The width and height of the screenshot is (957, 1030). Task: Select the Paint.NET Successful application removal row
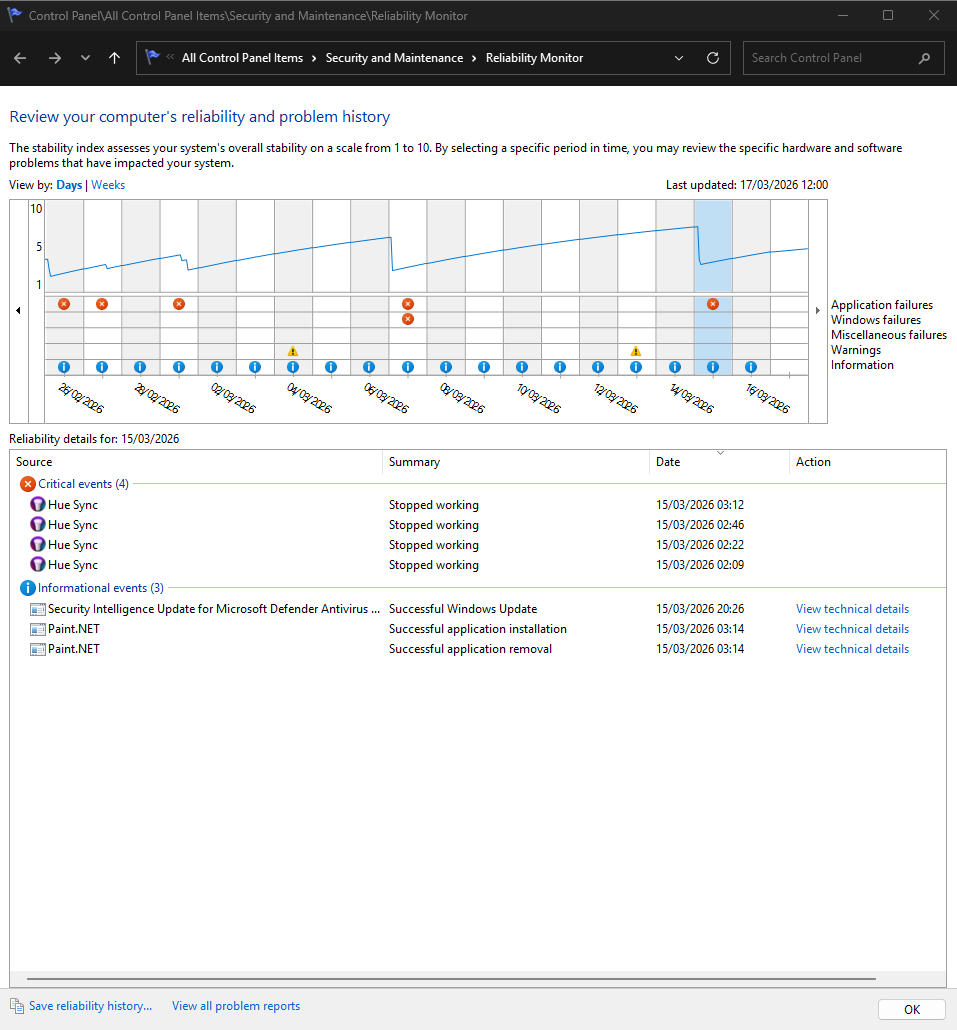click(x=478, y=648)
